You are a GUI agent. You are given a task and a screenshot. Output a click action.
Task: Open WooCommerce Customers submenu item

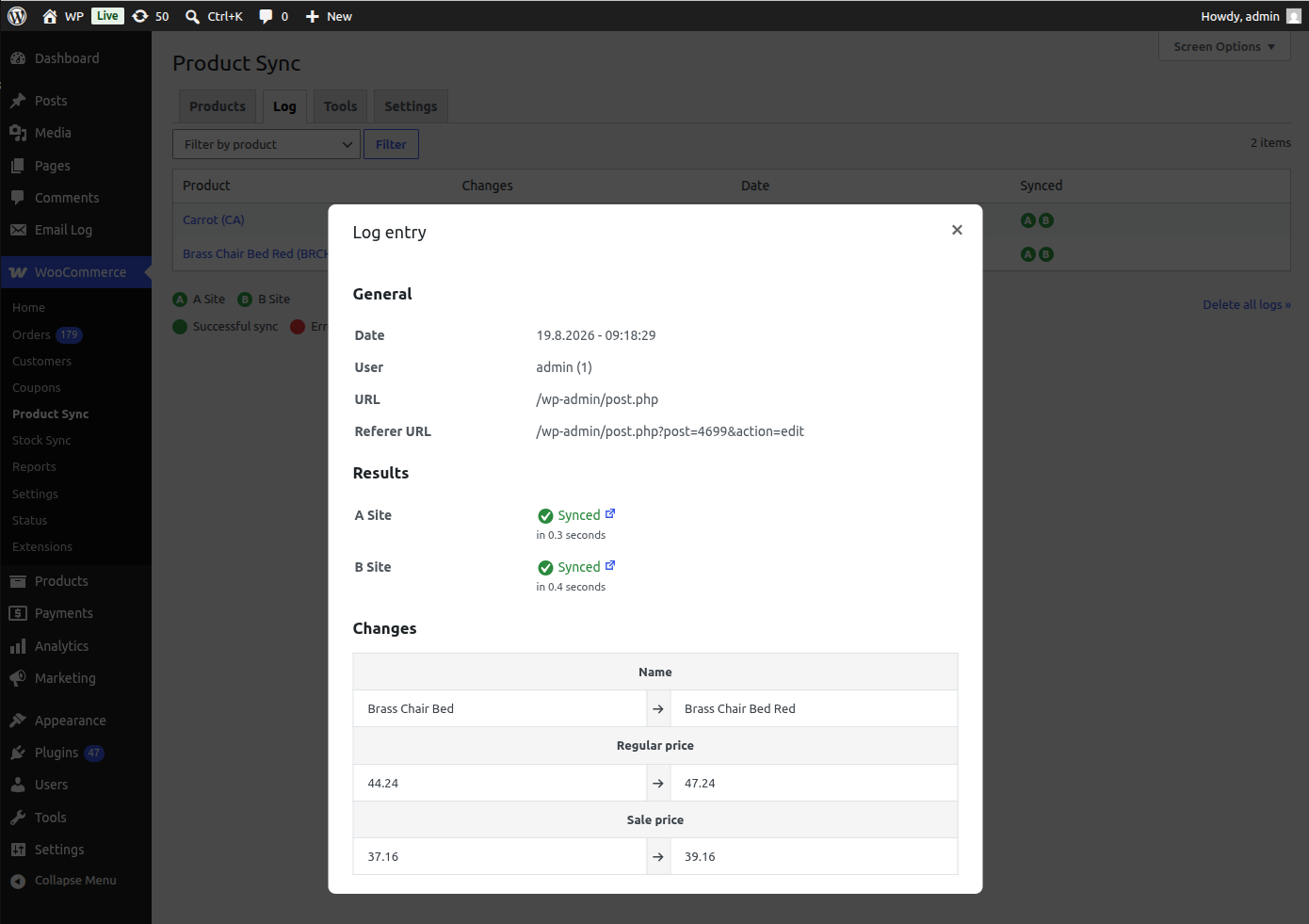click(42, 362)
